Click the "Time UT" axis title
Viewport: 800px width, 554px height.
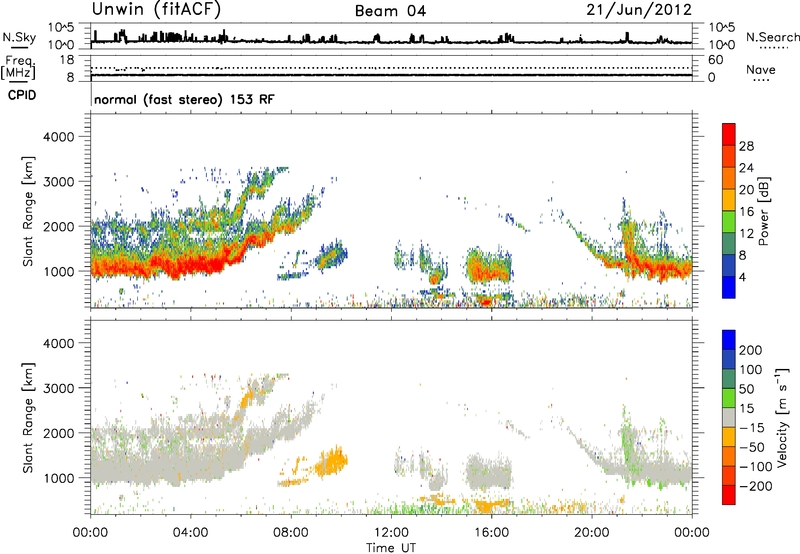[x=391, y=548]
